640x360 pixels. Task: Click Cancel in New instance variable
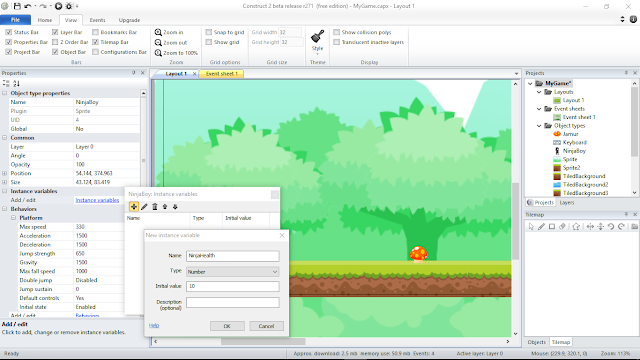click(x=266, y=326)
